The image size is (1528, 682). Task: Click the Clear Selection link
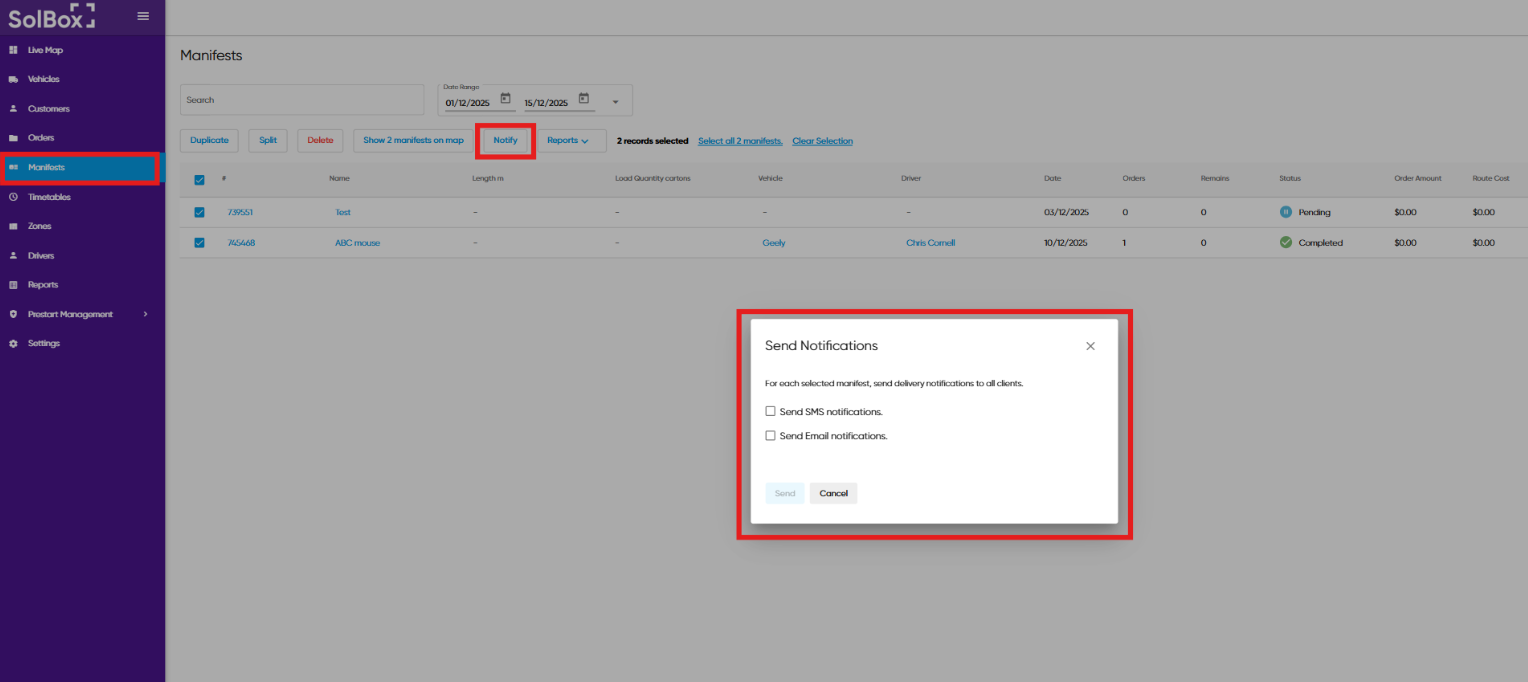pos(822,141)
